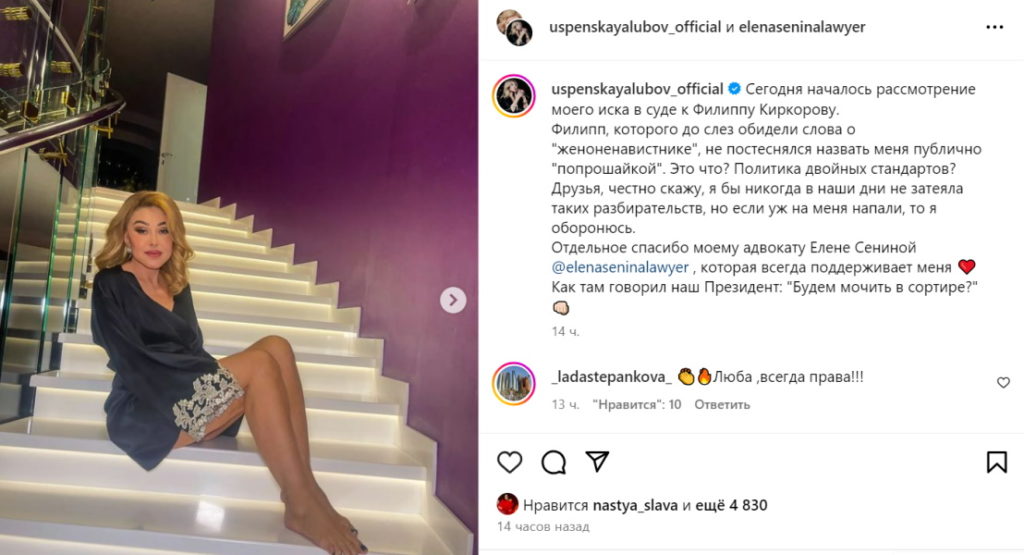The height and width of the screenshot is (555, 1024).
Task: Open the combined profile avatars in header
Action: (515, 27)
